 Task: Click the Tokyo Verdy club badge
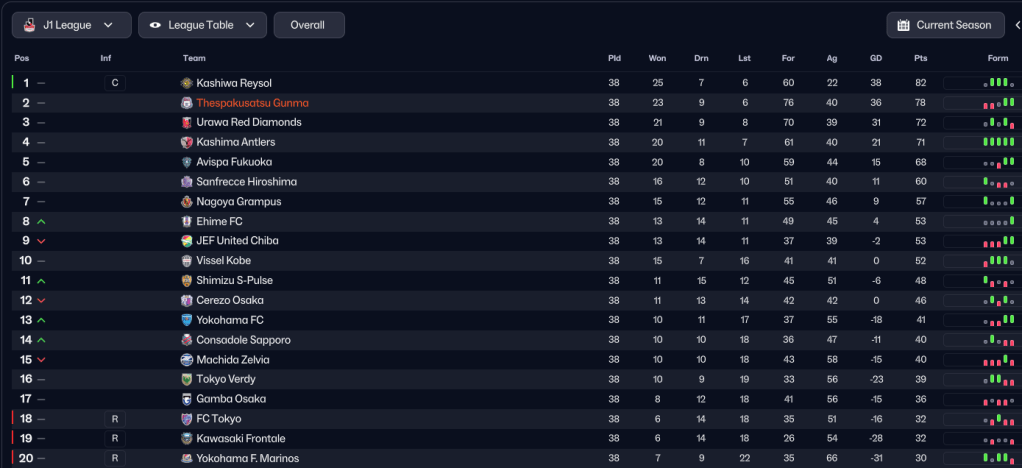[187, 379]
